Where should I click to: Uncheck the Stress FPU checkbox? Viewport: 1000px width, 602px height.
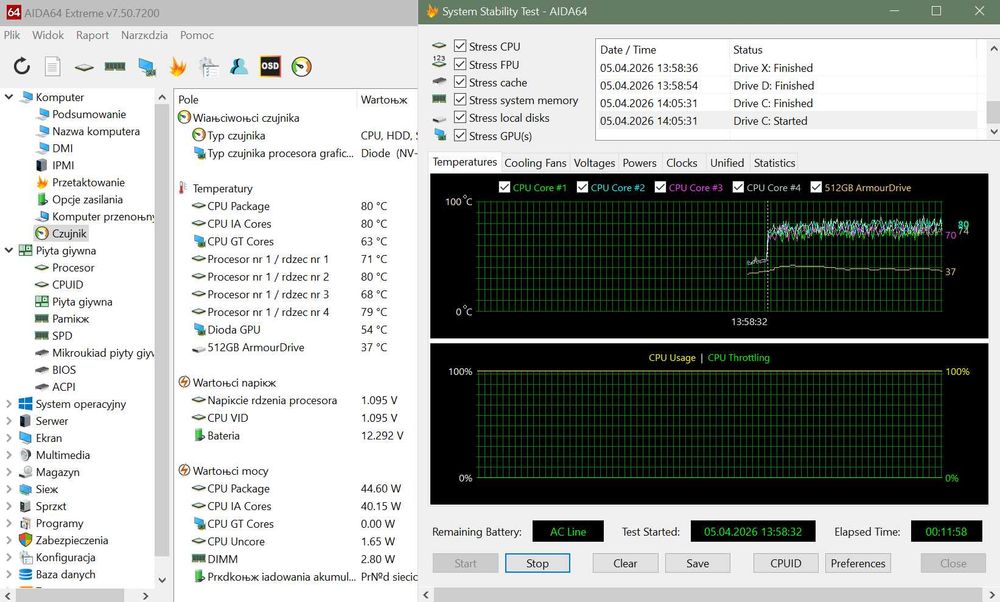pos(460,64)
